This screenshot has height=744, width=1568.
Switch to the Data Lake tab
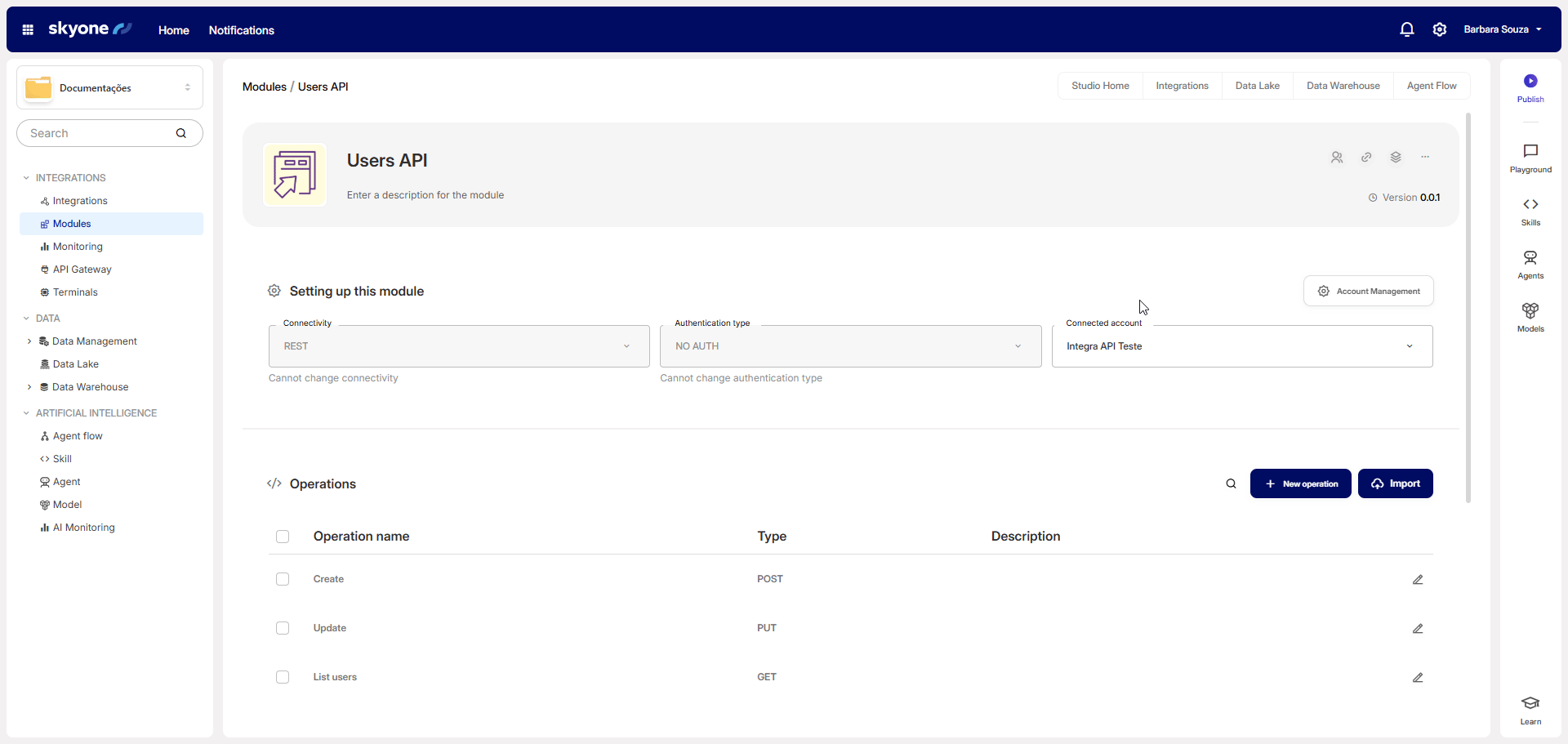[x=1257, y=86]
